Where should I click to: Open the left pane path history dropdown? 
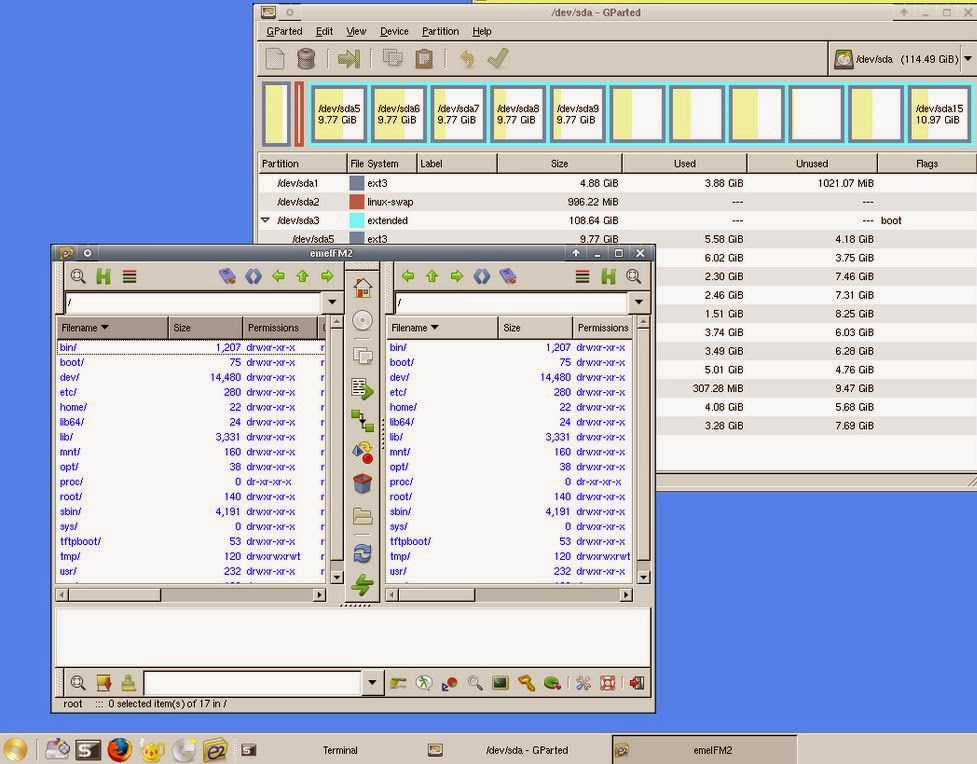(331, 302)
